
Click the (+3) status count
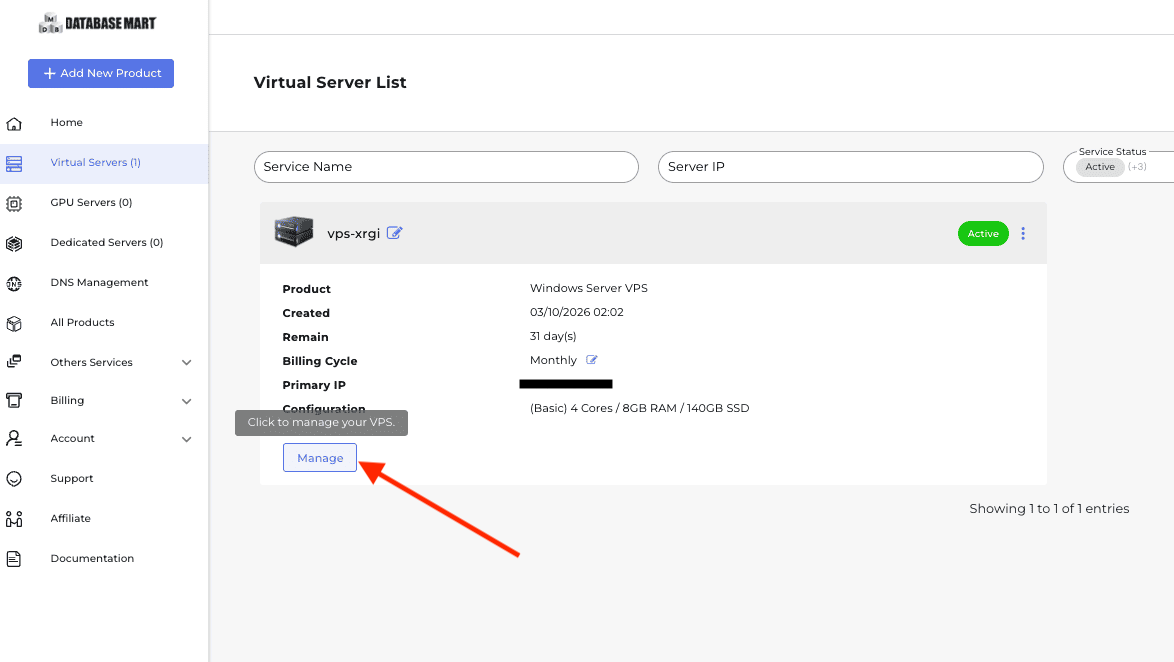coord(1137,167)
